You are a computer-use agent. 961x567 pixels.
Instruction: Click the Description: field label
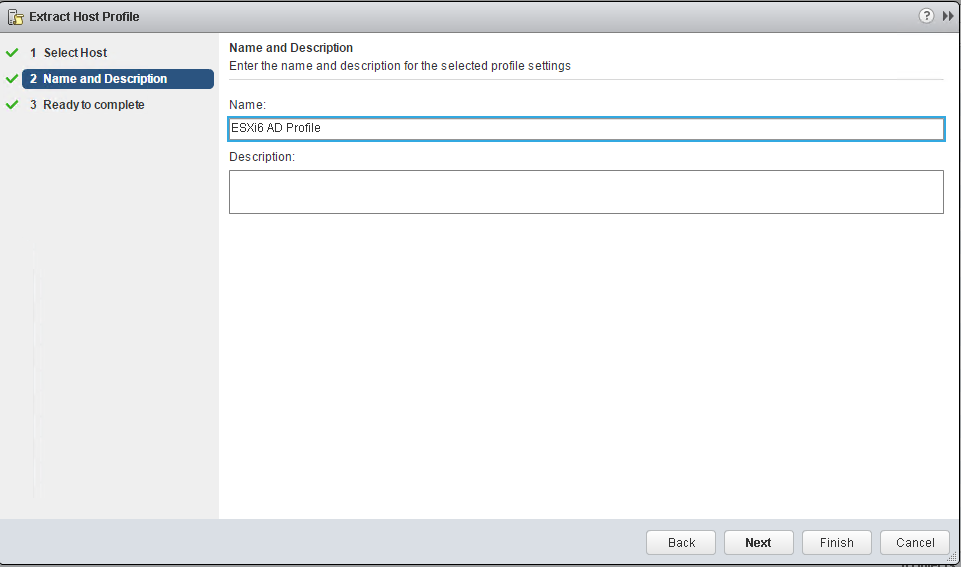coord(262,157)
